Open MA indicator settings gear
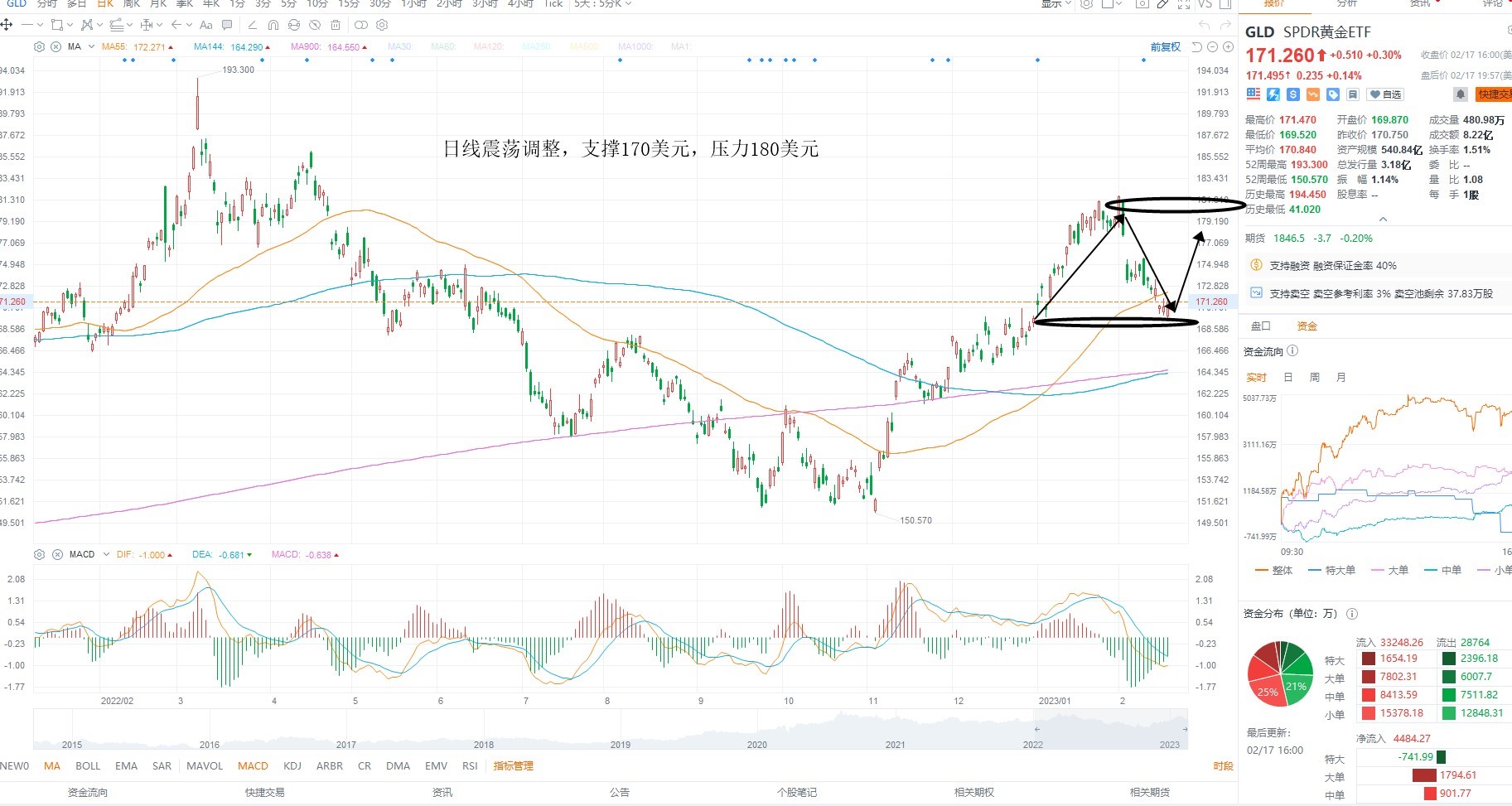This screenshot has height=806, width=1512. pos(40,46)
